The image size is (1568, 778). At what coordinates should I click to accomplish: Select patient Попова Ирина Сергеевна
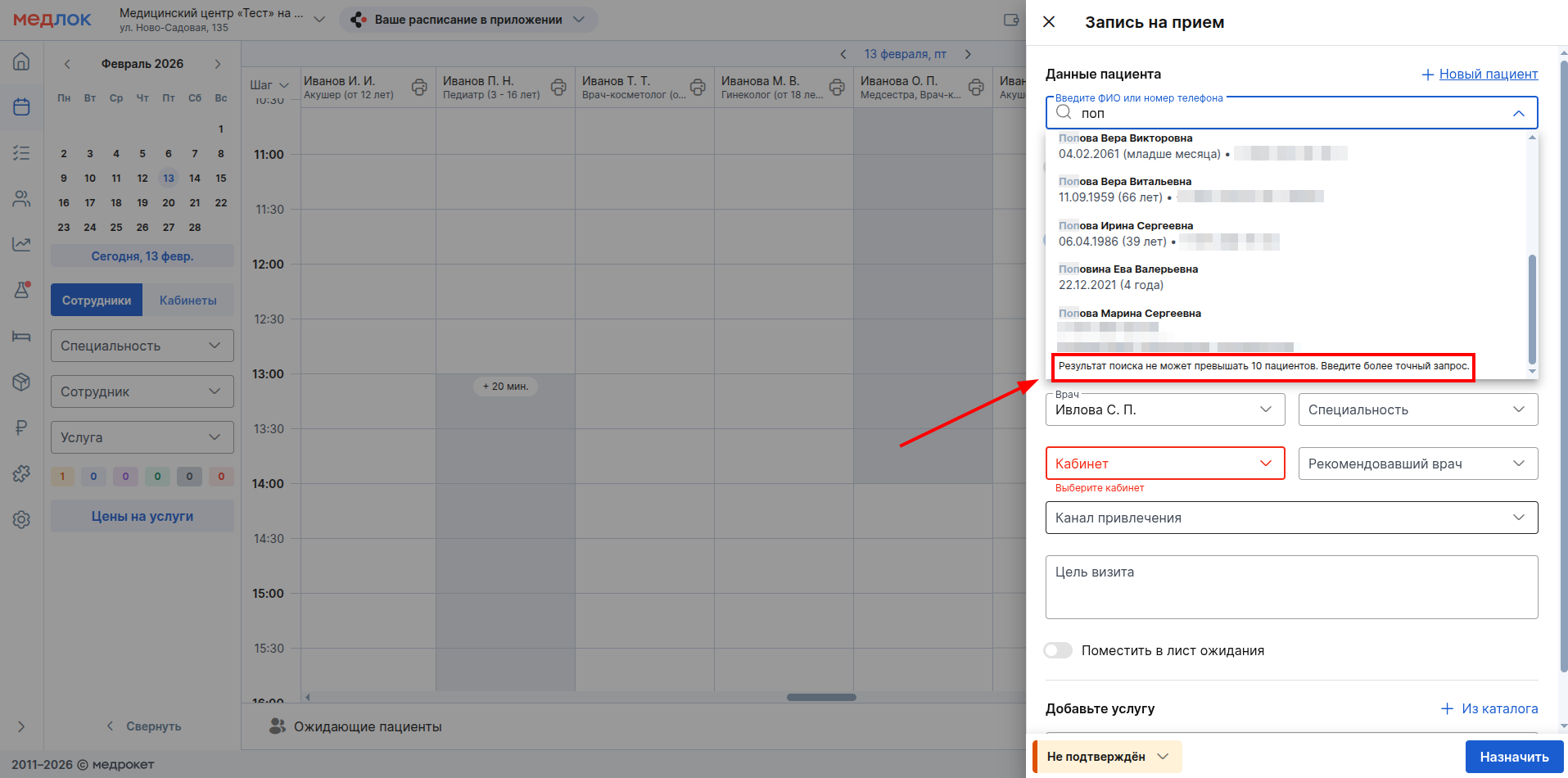click(x=1125, y=233)
